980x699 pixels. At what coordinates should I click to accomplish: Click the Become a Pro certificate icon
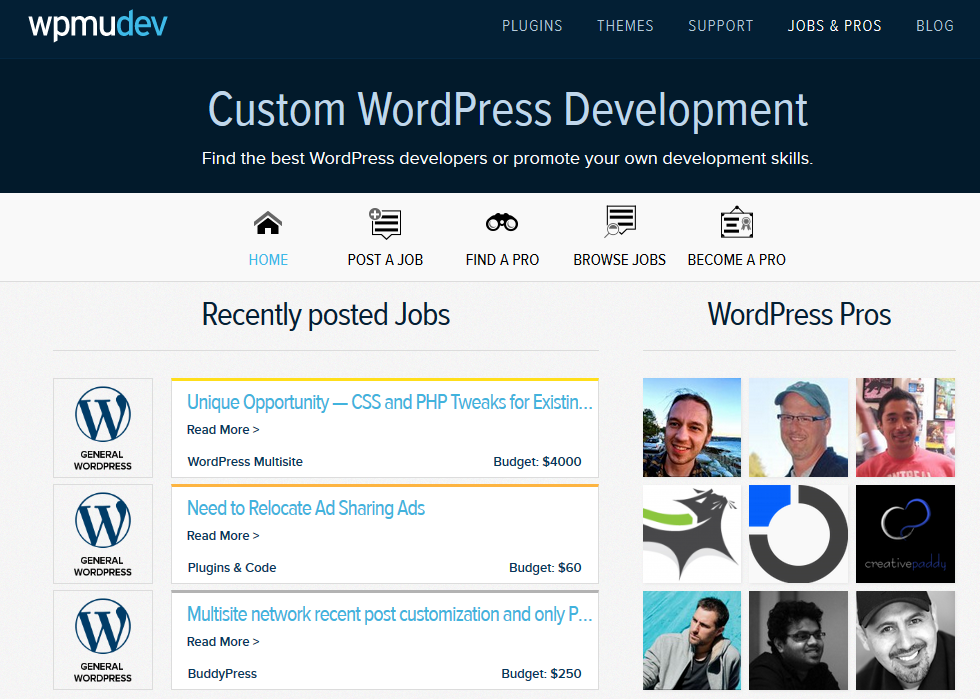pos(736,222)
